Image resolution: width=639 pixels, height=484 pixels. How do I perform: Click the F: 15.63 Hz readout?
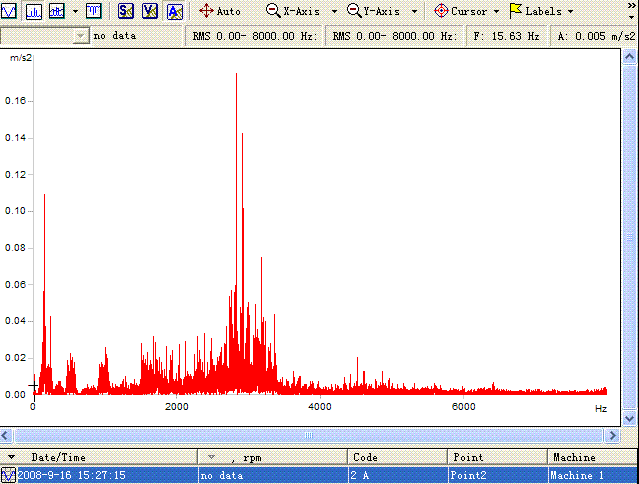[x=507, y=36]
